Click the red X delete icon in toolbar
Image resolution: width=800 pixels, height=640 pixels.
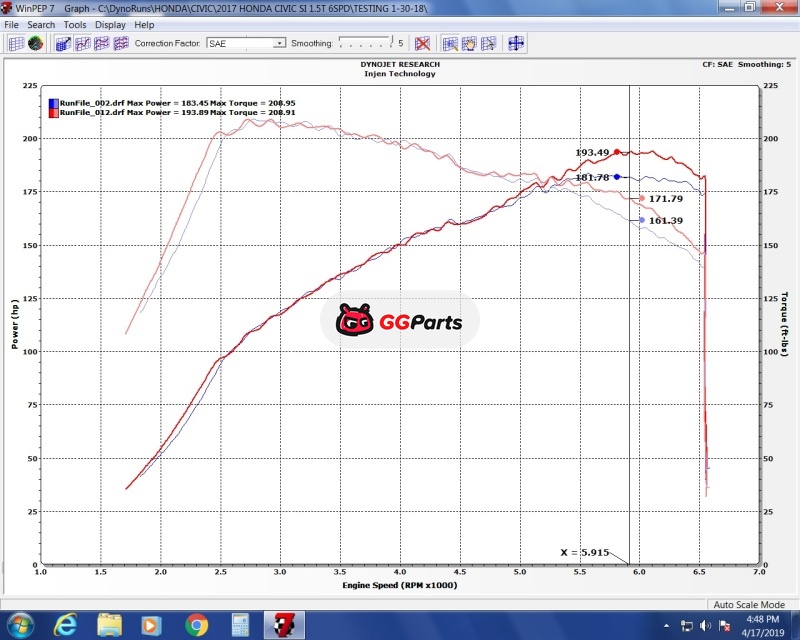423,44
